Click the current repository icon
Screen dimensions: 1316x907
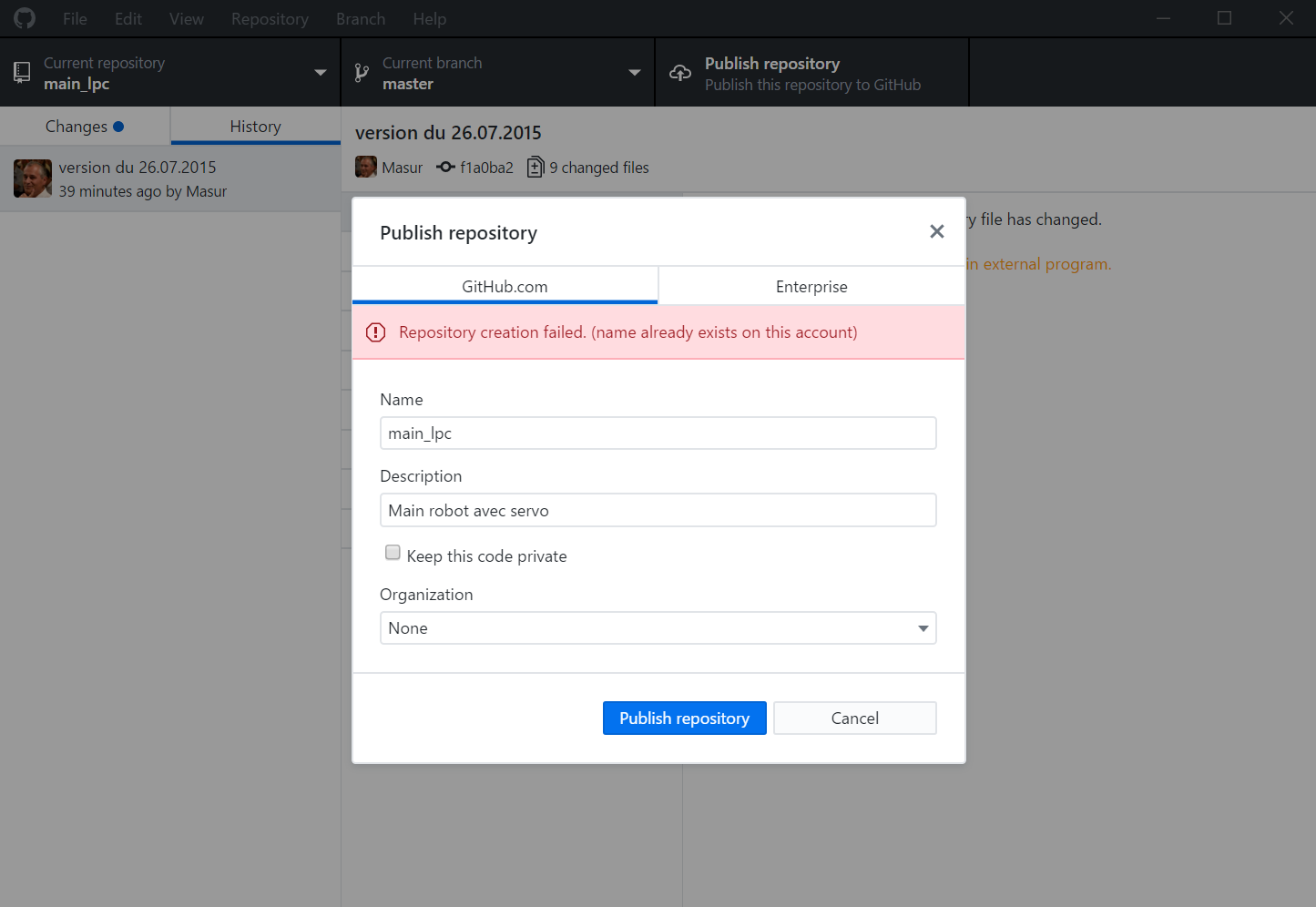click(x=22, y=73)
